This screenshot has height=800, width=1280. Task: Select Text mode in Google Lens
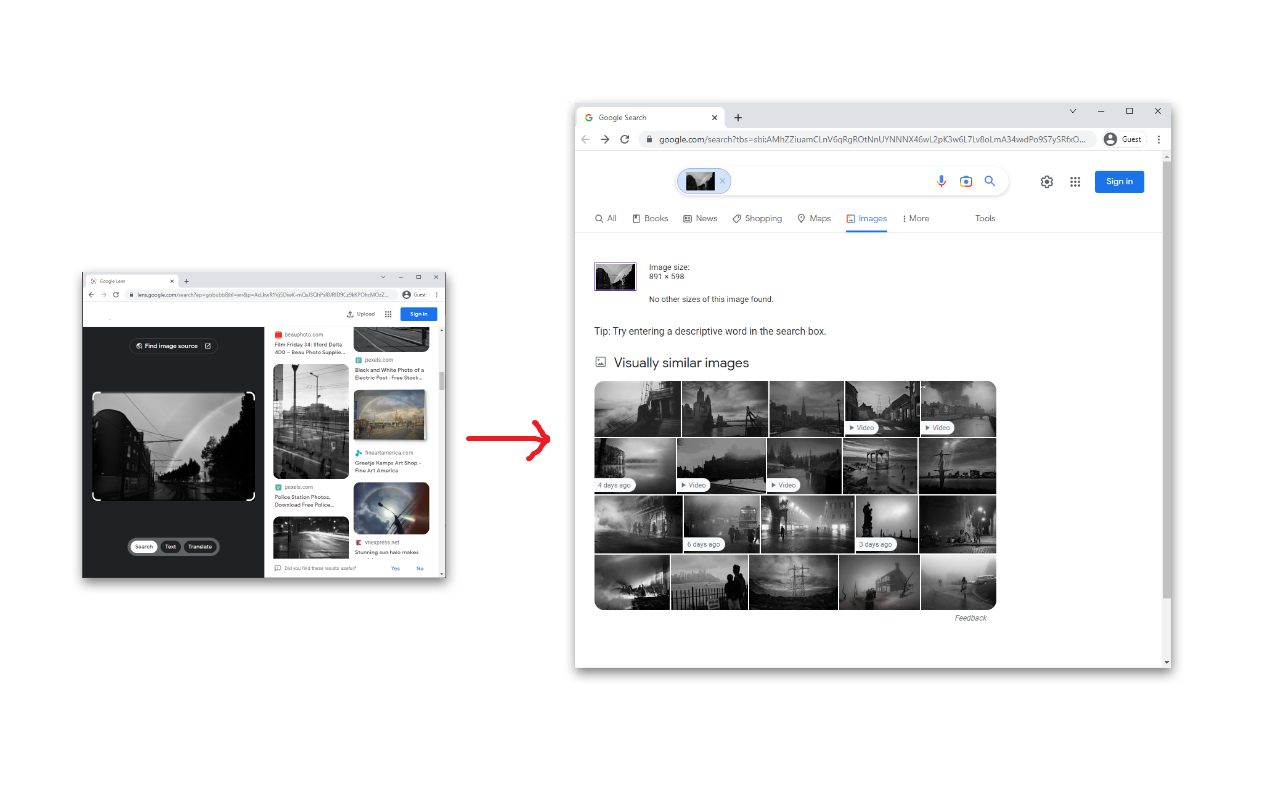(x=171, y=546)
